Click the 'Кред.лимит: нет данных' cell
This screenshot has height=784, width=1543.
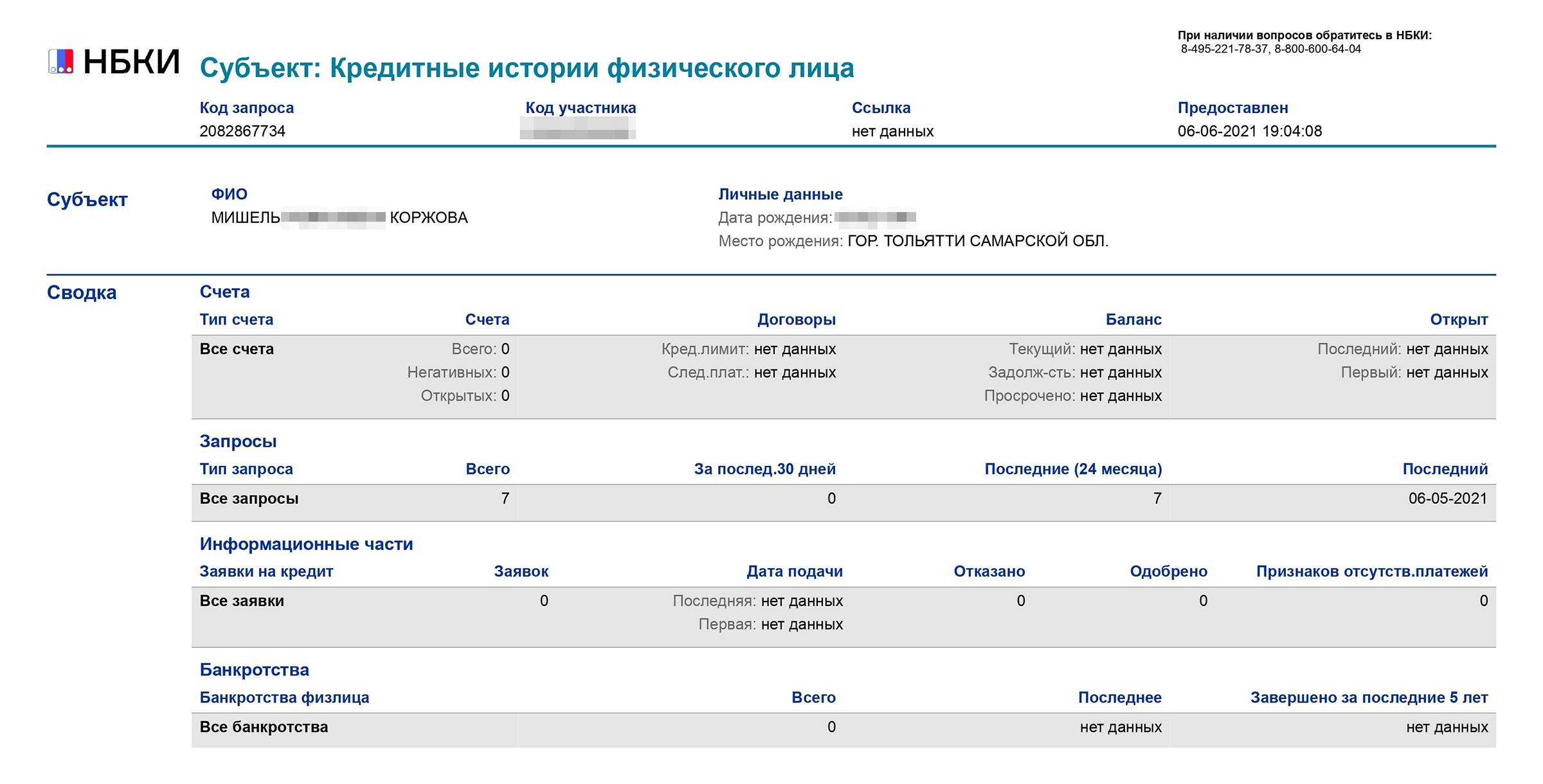[749, 349]
